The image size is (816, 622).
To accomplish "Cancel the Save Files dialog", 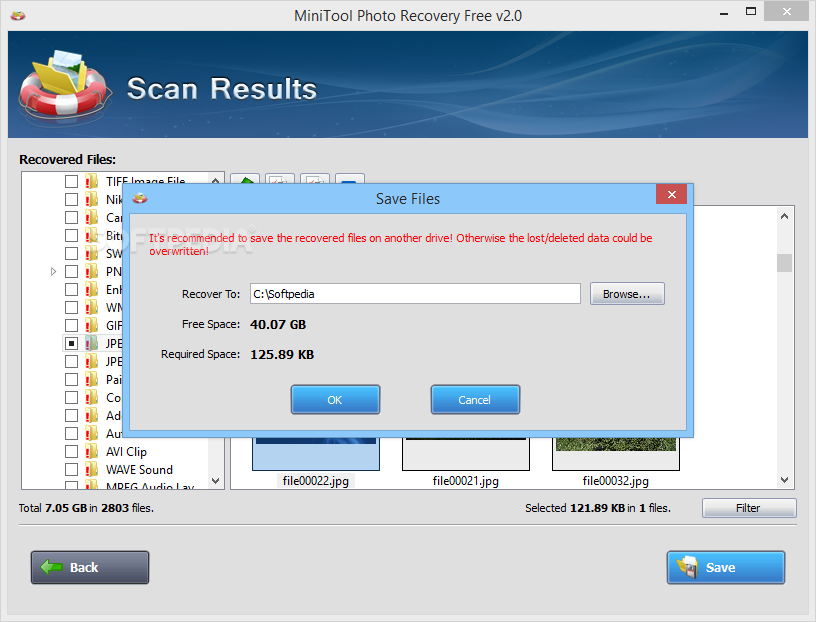I will point(475,400).
